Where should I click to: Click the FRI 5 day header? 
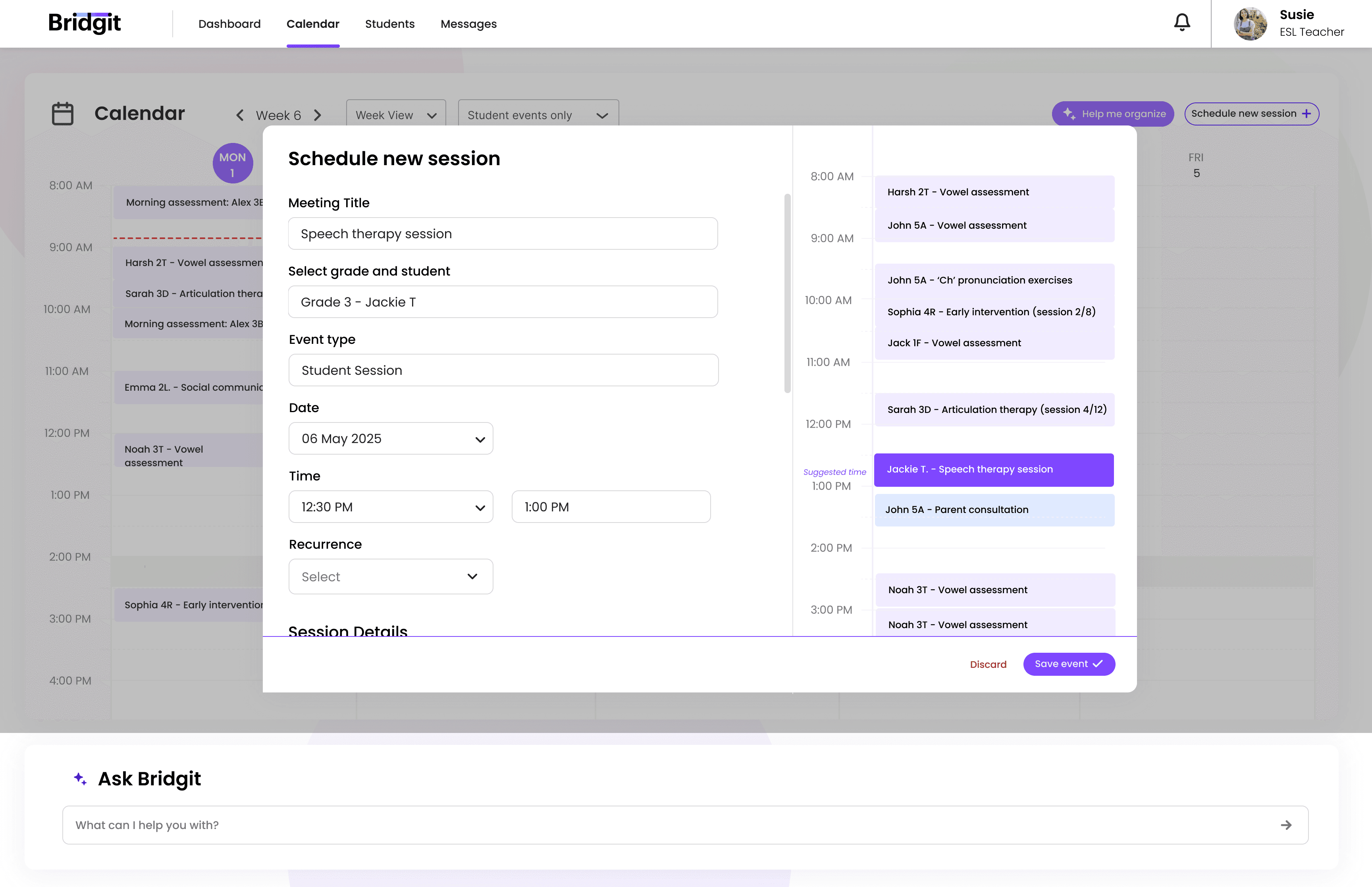pos(1196,165)
